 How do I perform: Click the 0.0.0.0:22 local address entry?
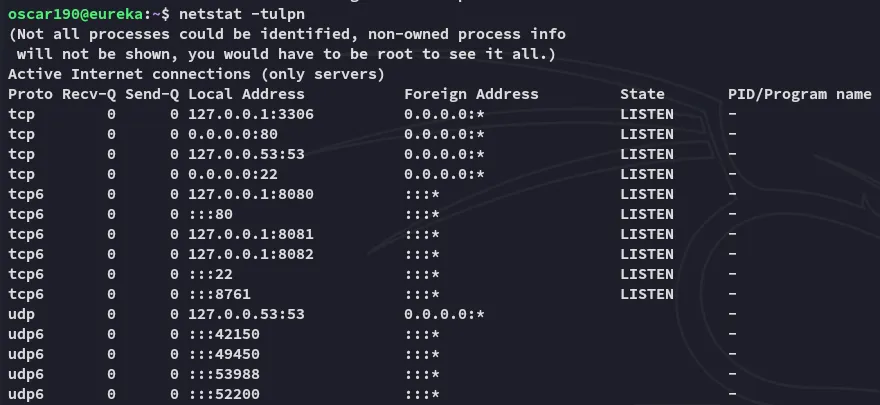click(x=233, y=174)
